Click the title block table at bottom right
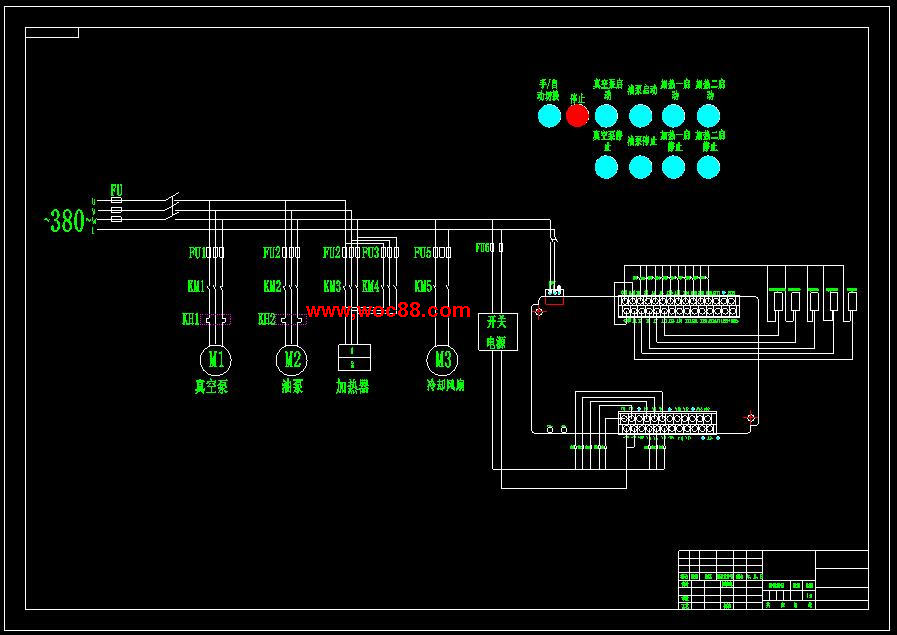 point(773,580)
